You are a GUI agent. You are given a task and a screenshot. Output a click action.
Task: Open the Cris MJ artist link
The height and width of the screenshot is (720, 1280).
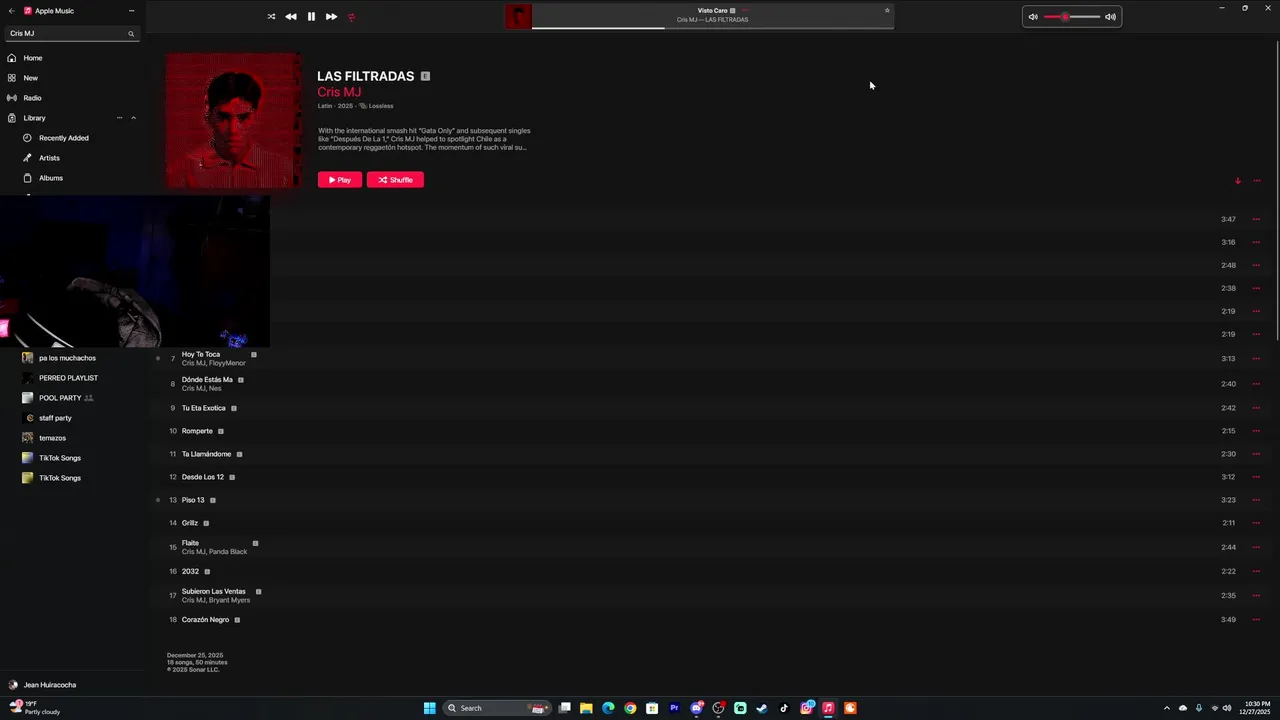click(339, 92)
